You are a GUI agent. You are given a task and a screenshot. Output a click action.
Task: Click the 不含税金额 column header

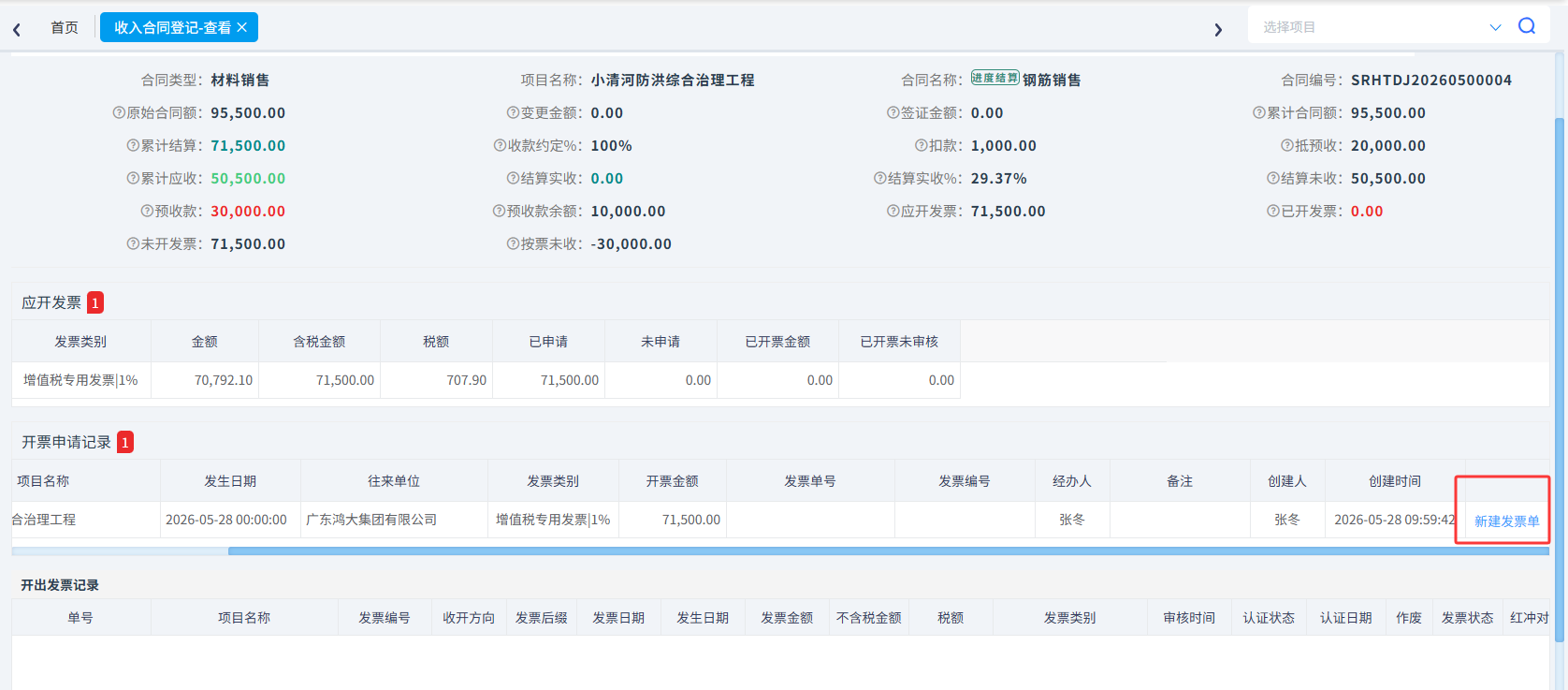(x=869, y=618)
